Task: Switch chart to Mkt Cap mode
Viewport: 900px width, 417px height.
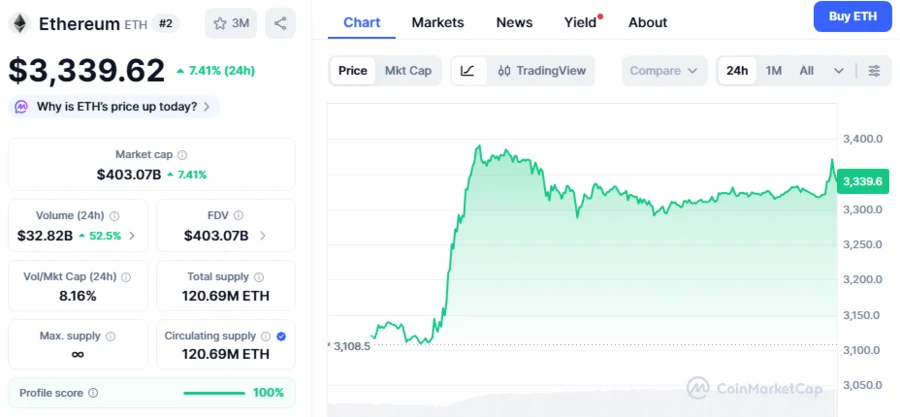Action: (x=408, y=71)
